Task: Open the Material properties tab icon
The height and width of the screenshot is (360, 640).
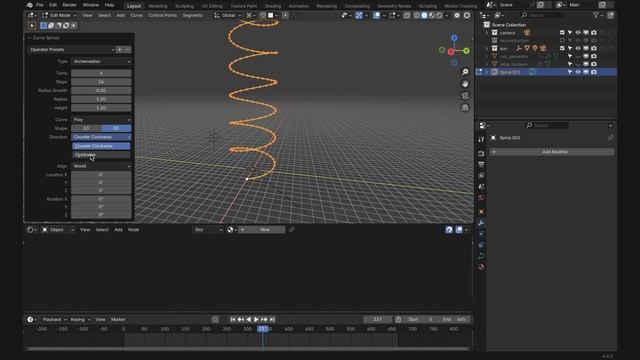Action: click(x=481, y=267)
